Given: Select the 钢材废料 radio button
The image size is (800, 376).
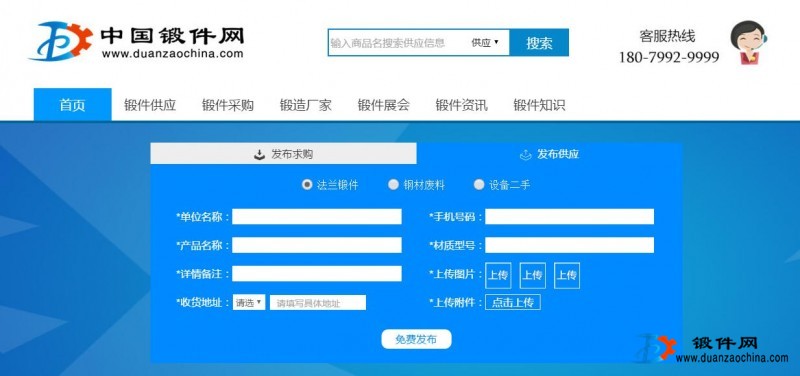Looking at the screenshot, I should pos(393,184).
